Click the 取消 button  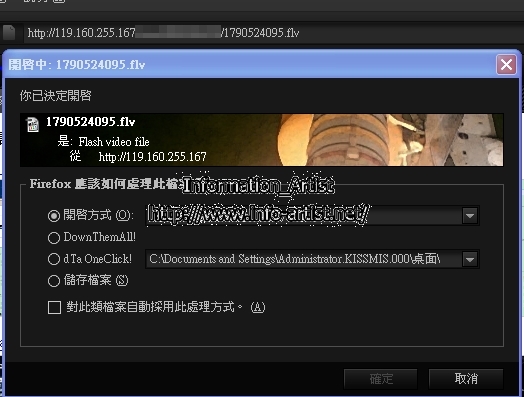click(x=466, y=379)
